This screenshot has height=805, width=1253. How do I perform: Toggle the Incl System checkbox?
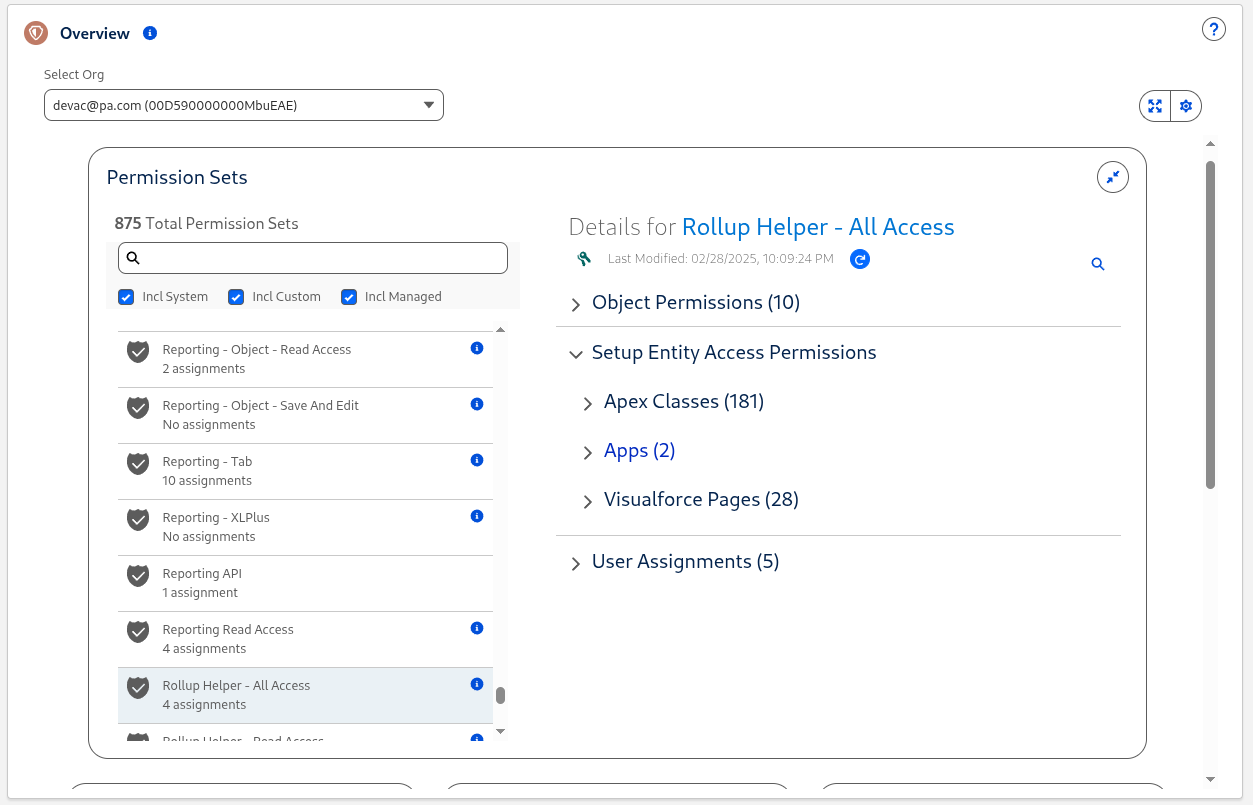[126, 297]
